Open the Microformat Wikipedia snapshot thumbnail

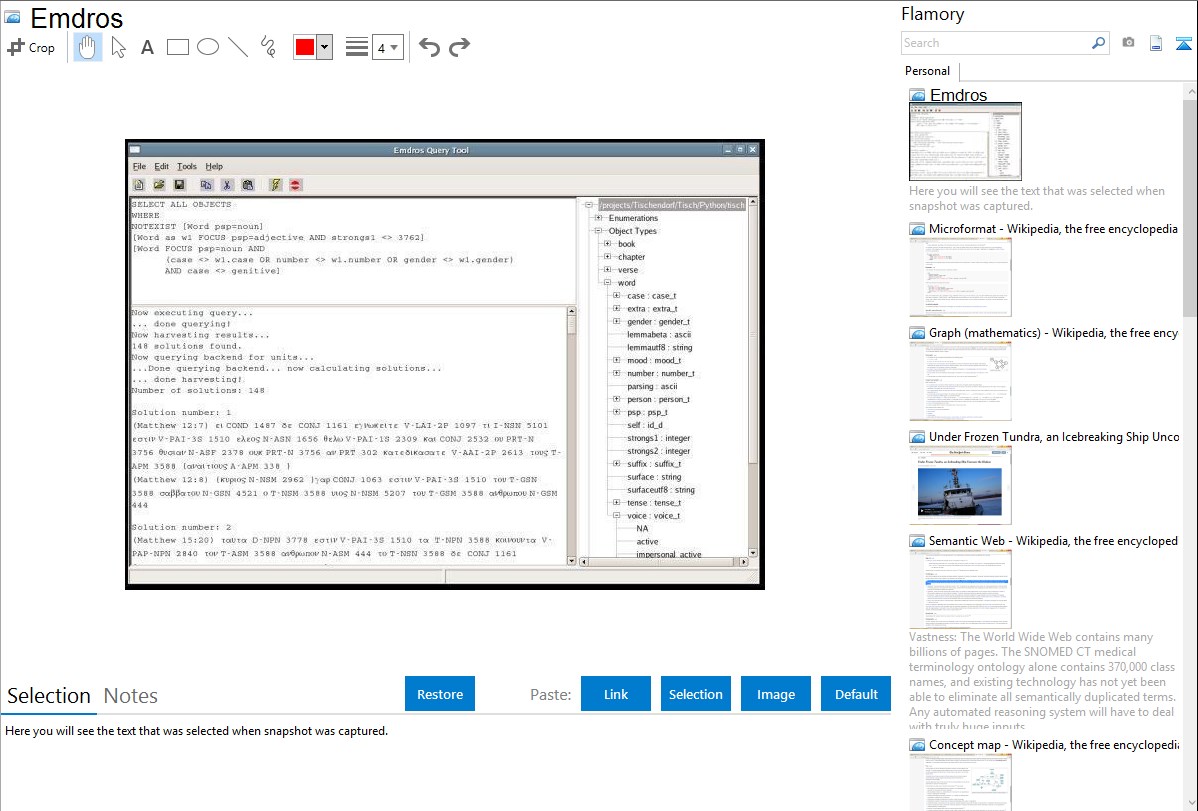pos(960,277)
